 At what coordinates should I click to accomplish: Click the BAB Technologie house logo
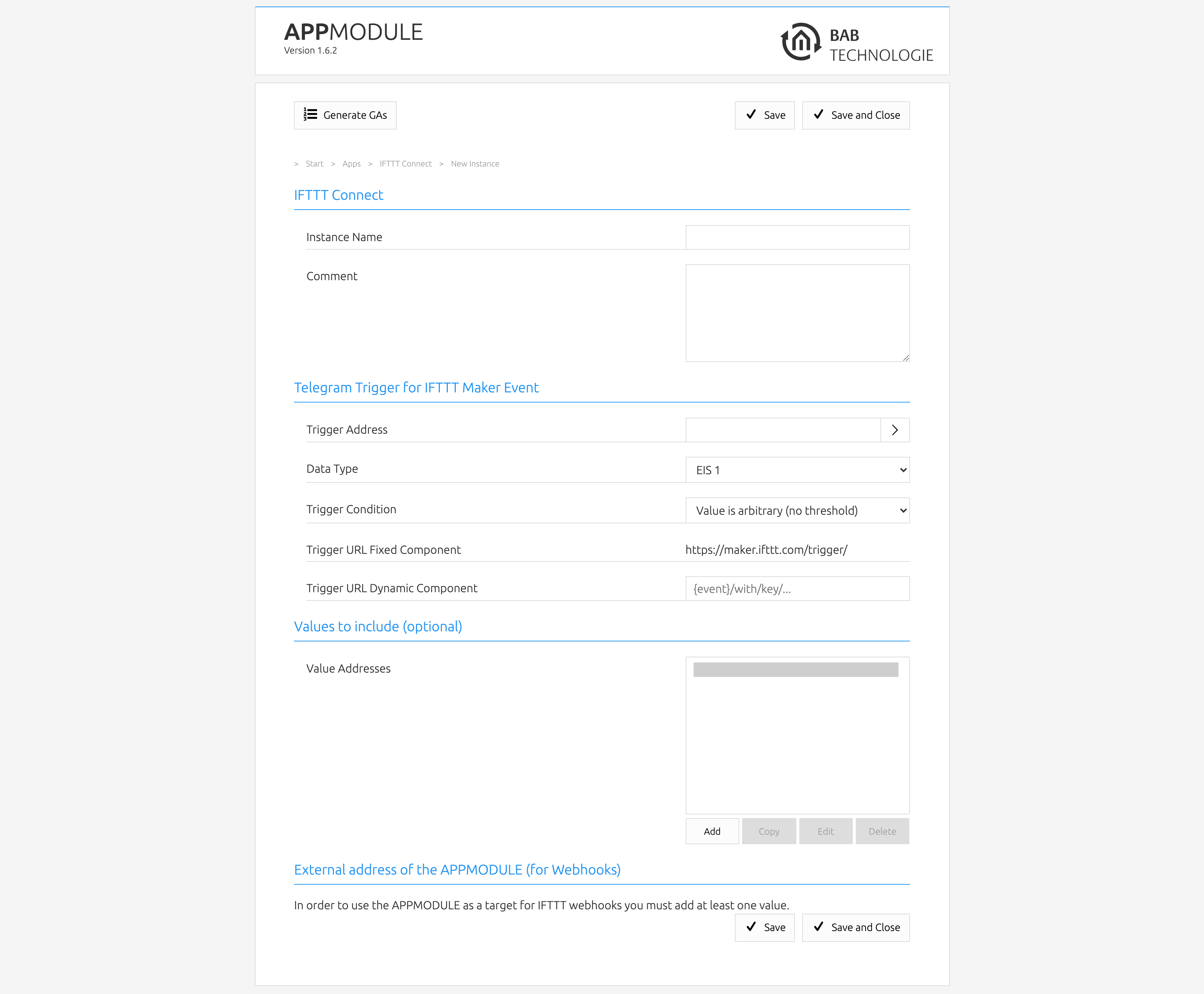[801, 42]
